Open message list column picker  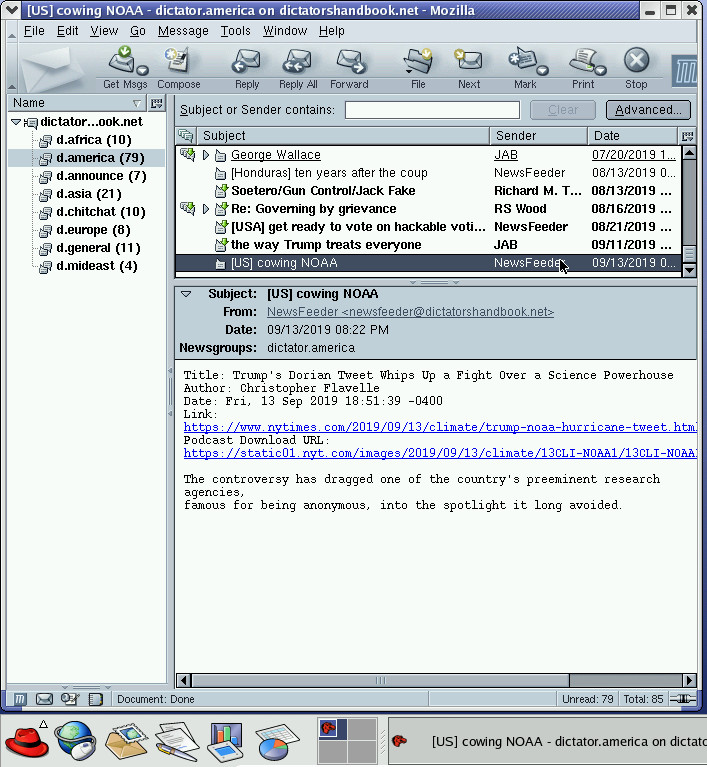(687, 135)
